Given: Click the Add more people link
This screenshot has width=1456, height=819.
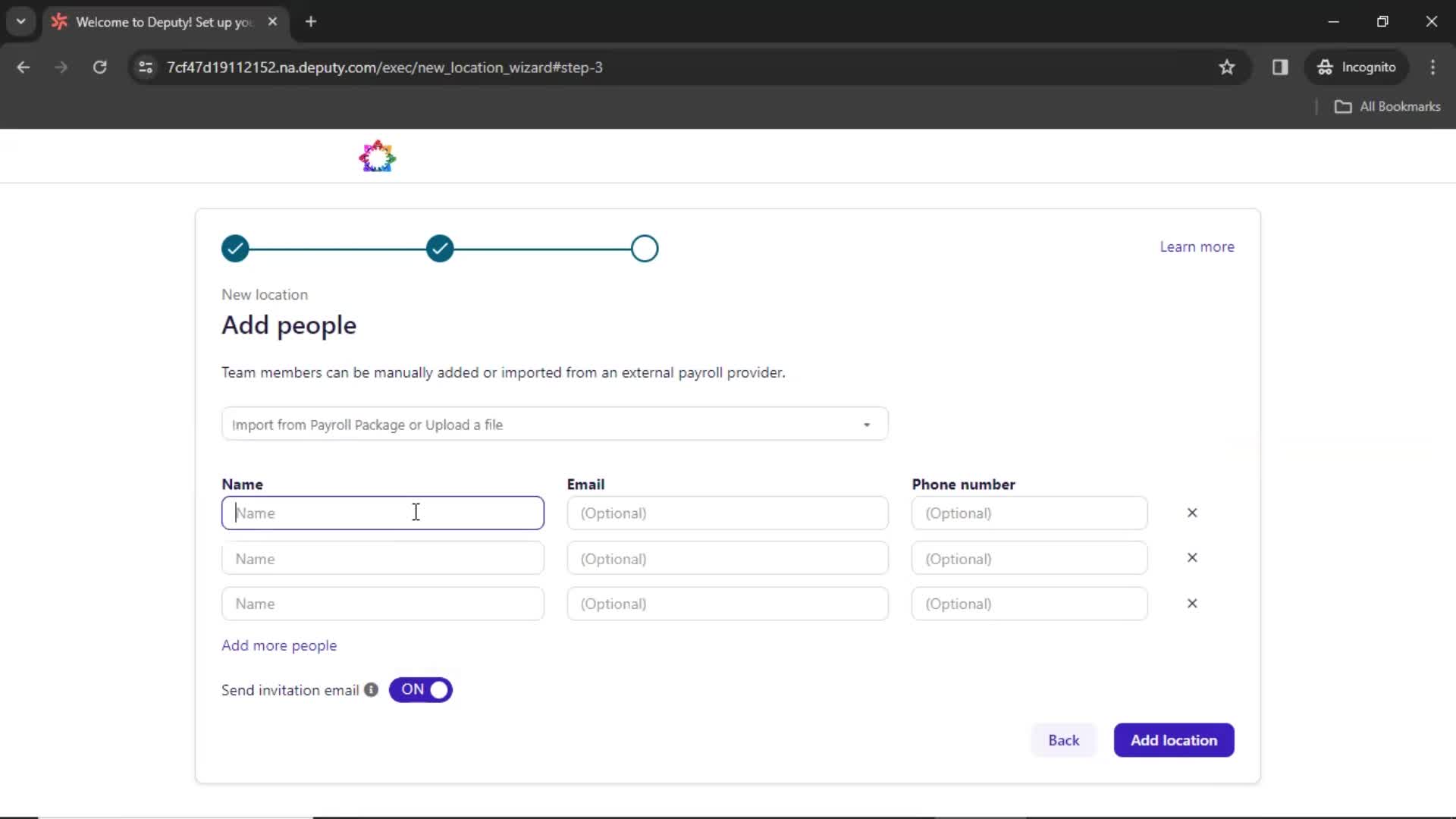Looking at the screenshot, I should pos(279,645).
